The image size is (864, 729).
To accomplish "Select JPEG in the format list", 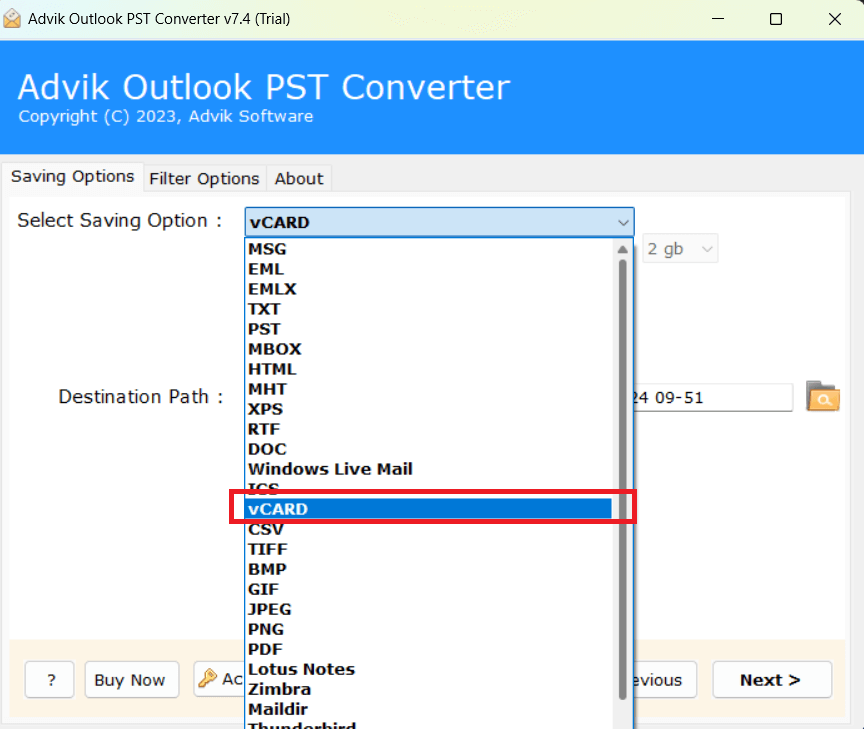I will coord(429,609).
